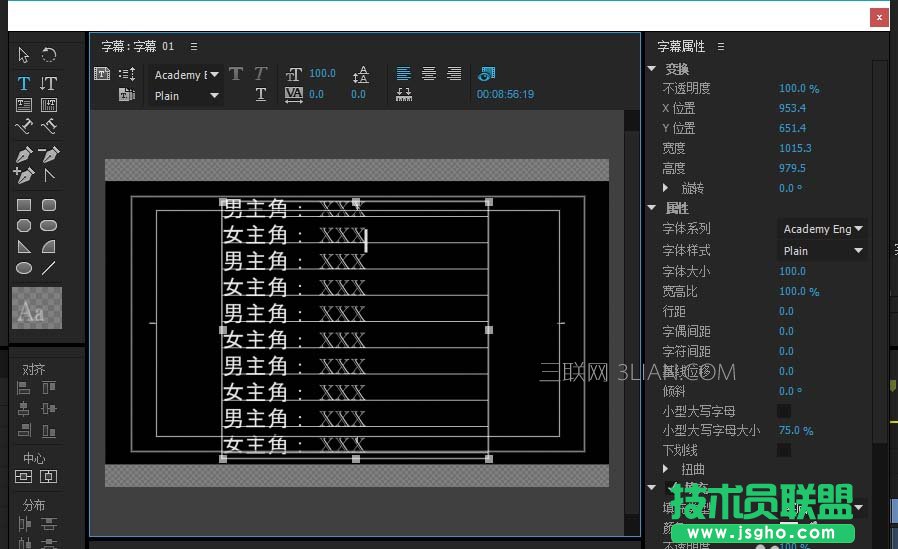Center-align text in toolbar
The height and width of the screenshot is (549, 898).
point(429,74)
